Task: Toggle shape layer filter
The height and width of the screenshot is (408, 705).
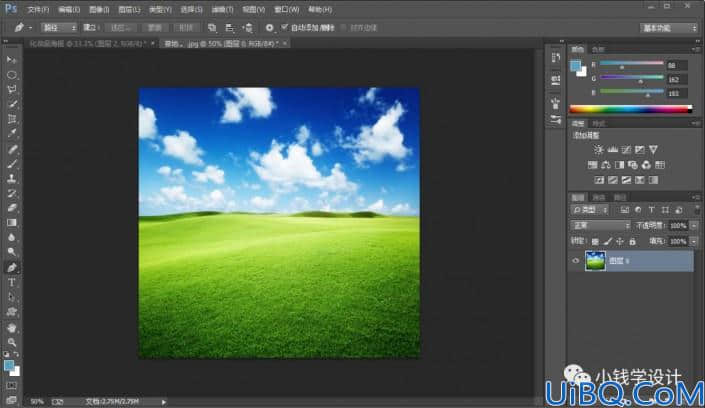Action: tap(665, 210)
